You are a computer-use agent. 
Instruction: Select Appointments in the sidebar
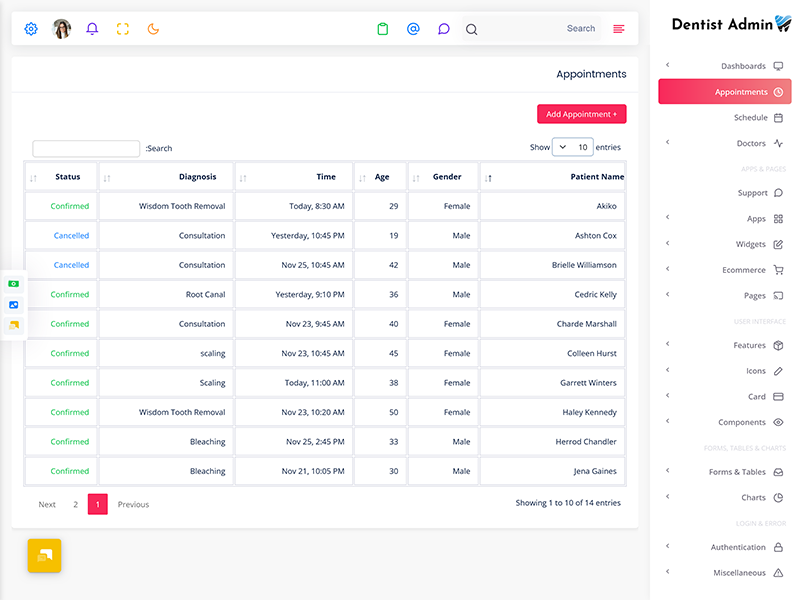click(x=724, y=92)
